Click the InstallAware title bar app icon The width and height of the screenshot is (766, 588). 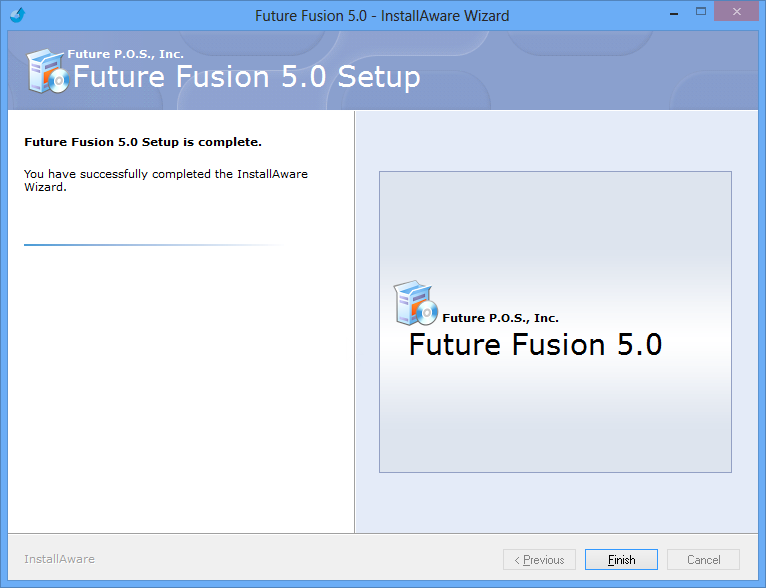(18, 15)
